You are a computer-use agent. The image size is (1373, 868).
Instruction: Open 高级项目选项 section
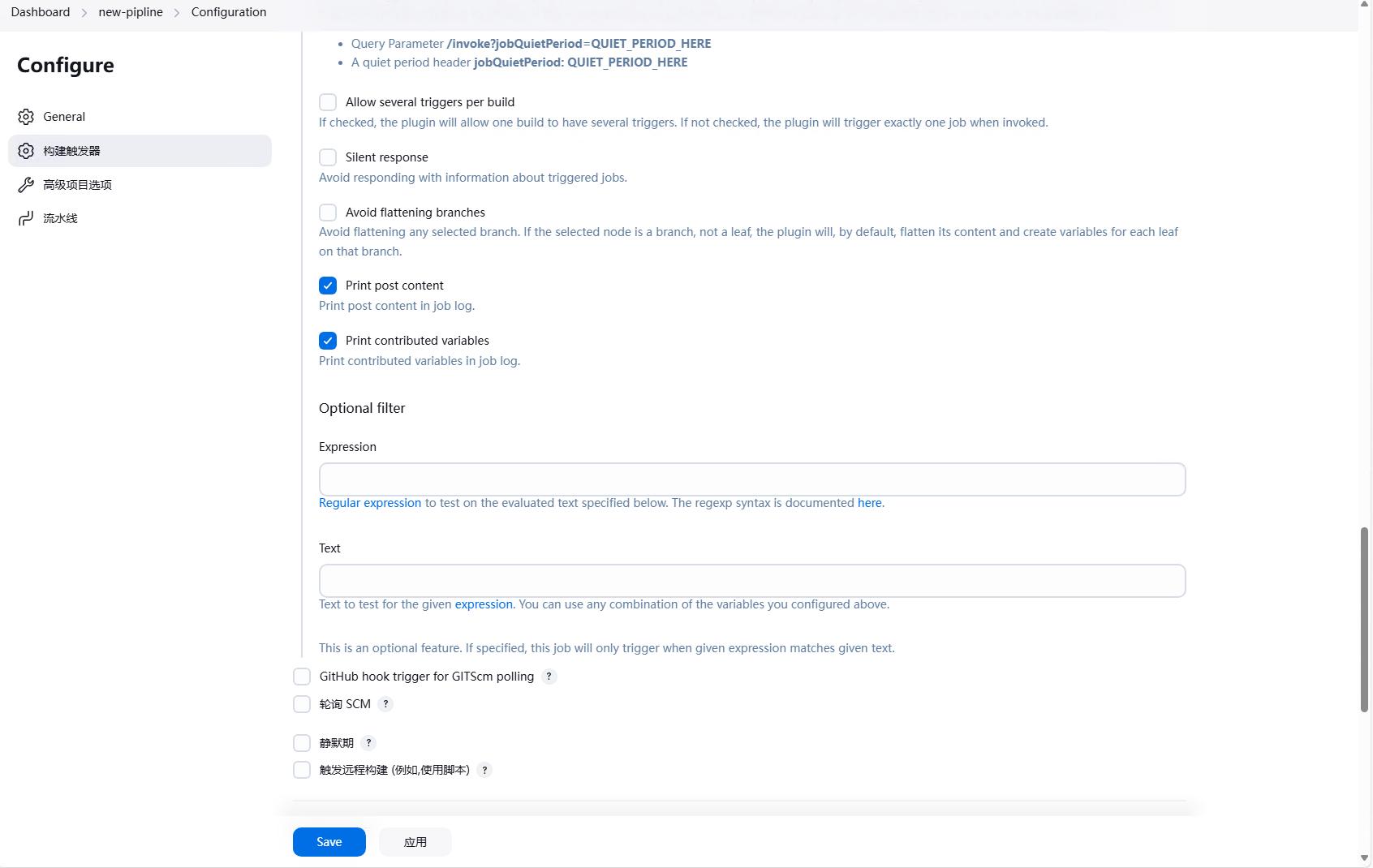tap(140, 185)
